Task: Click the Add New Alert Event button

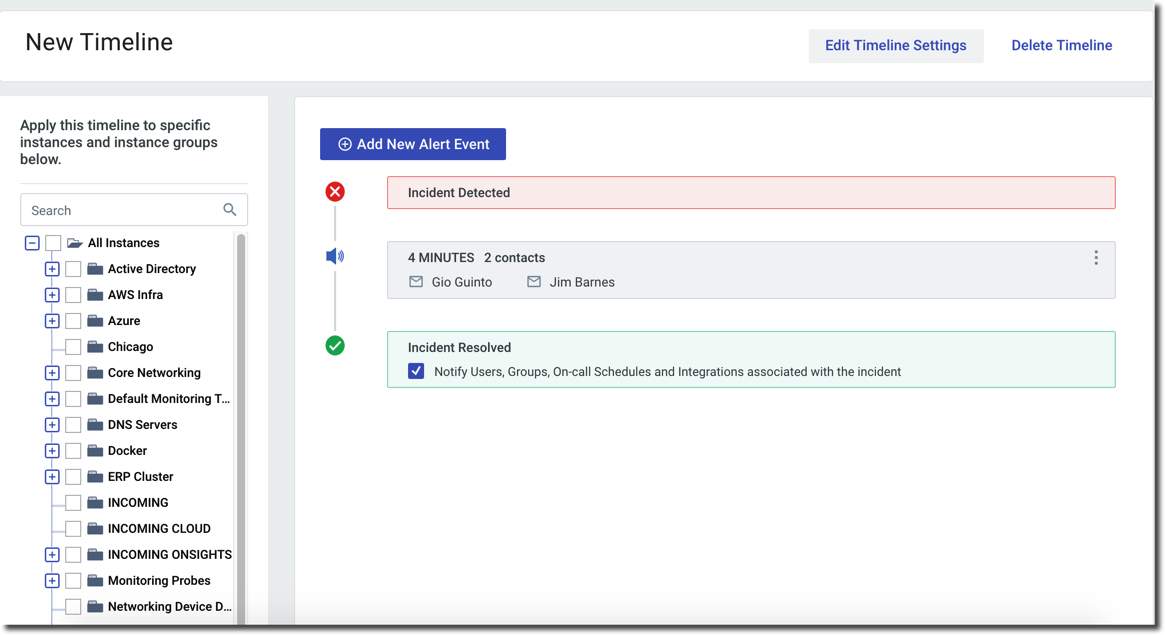Action: coord(412,144)
